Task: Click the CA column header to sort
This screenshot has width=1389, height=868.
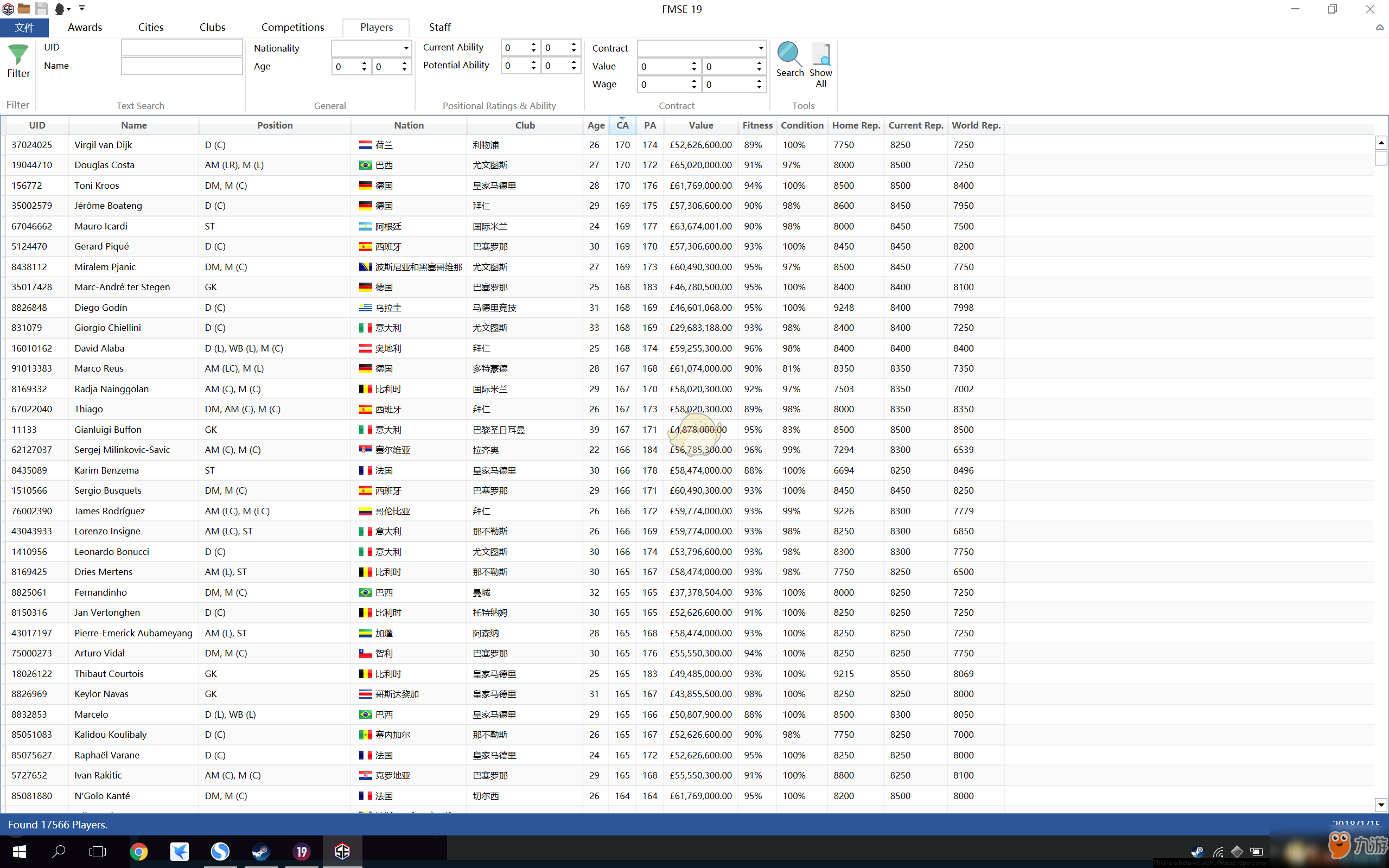Action: [623, 125]
